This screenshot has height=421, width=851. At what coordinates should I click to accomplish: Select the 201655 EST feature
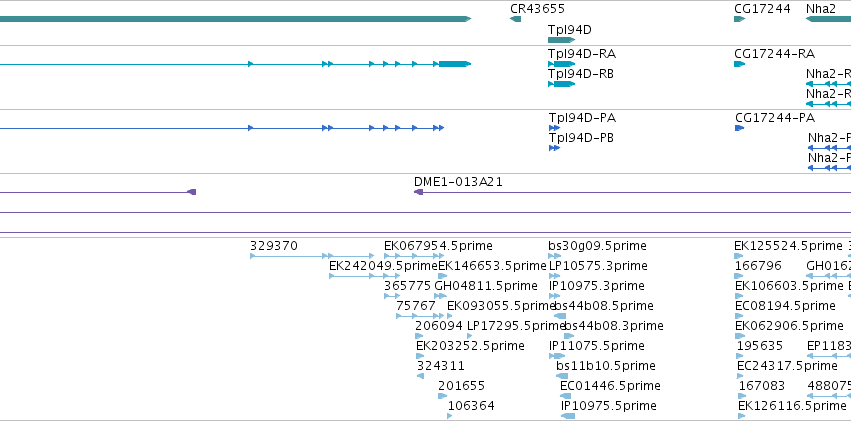[x=442, y=396]
